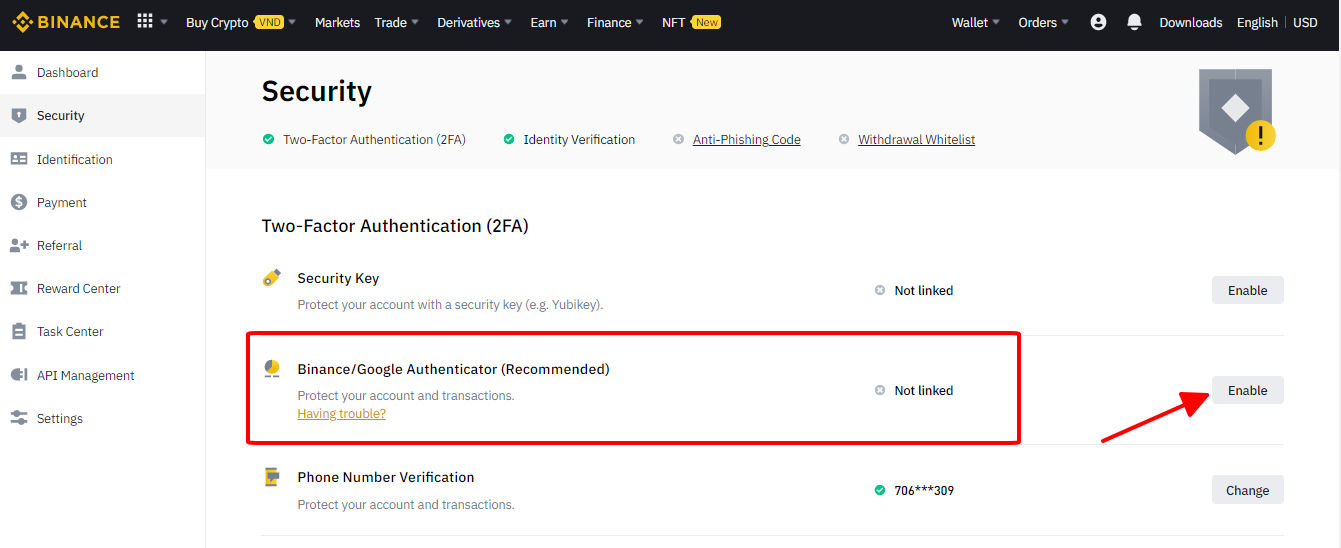Viewport: 1341px width, 548px height.
Task: Click the Two-Factor Authentication (2FA) status label
Action: pos(374,139)
